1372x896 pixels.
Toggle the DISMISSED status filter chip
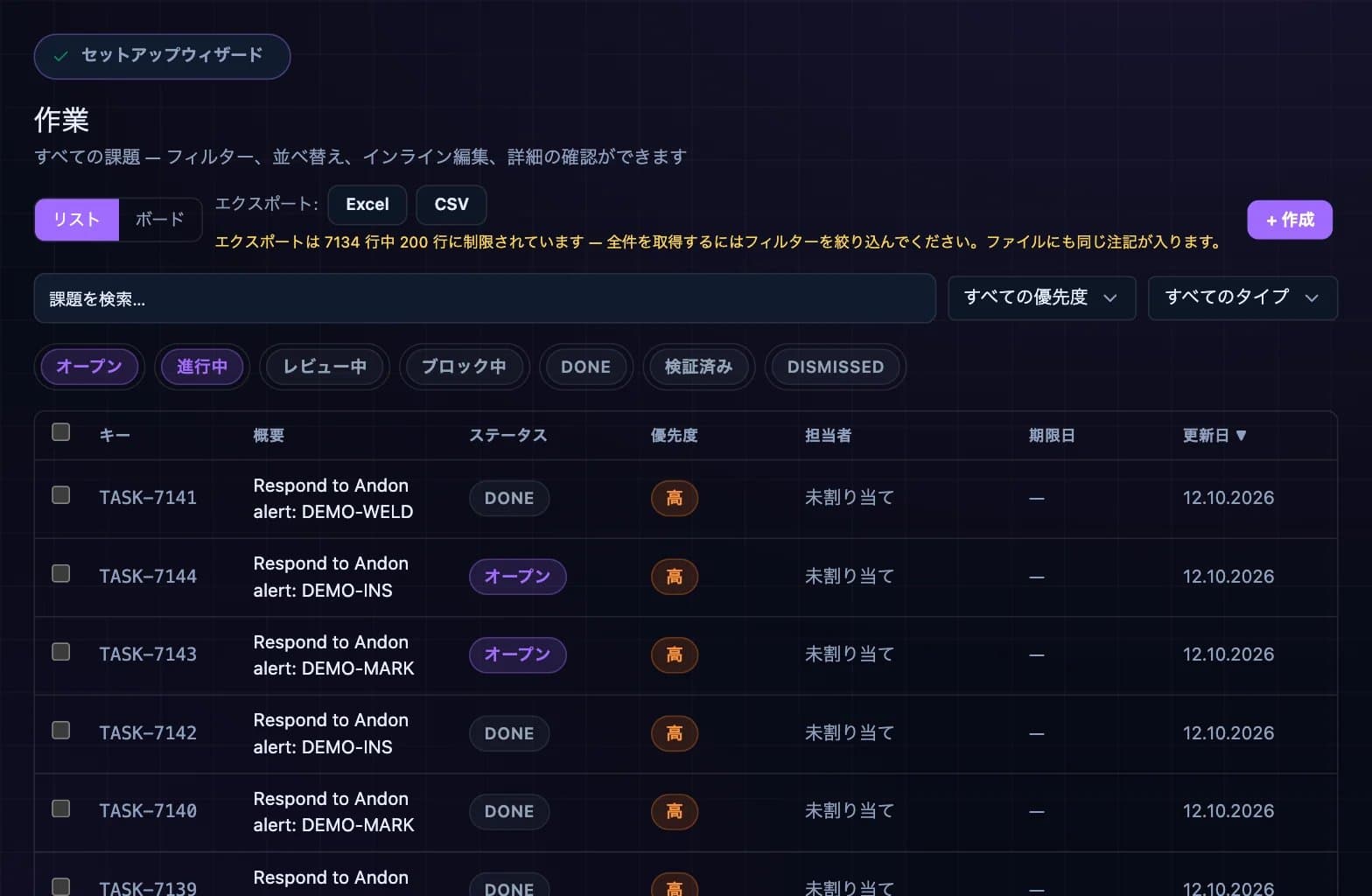[836, 367]
